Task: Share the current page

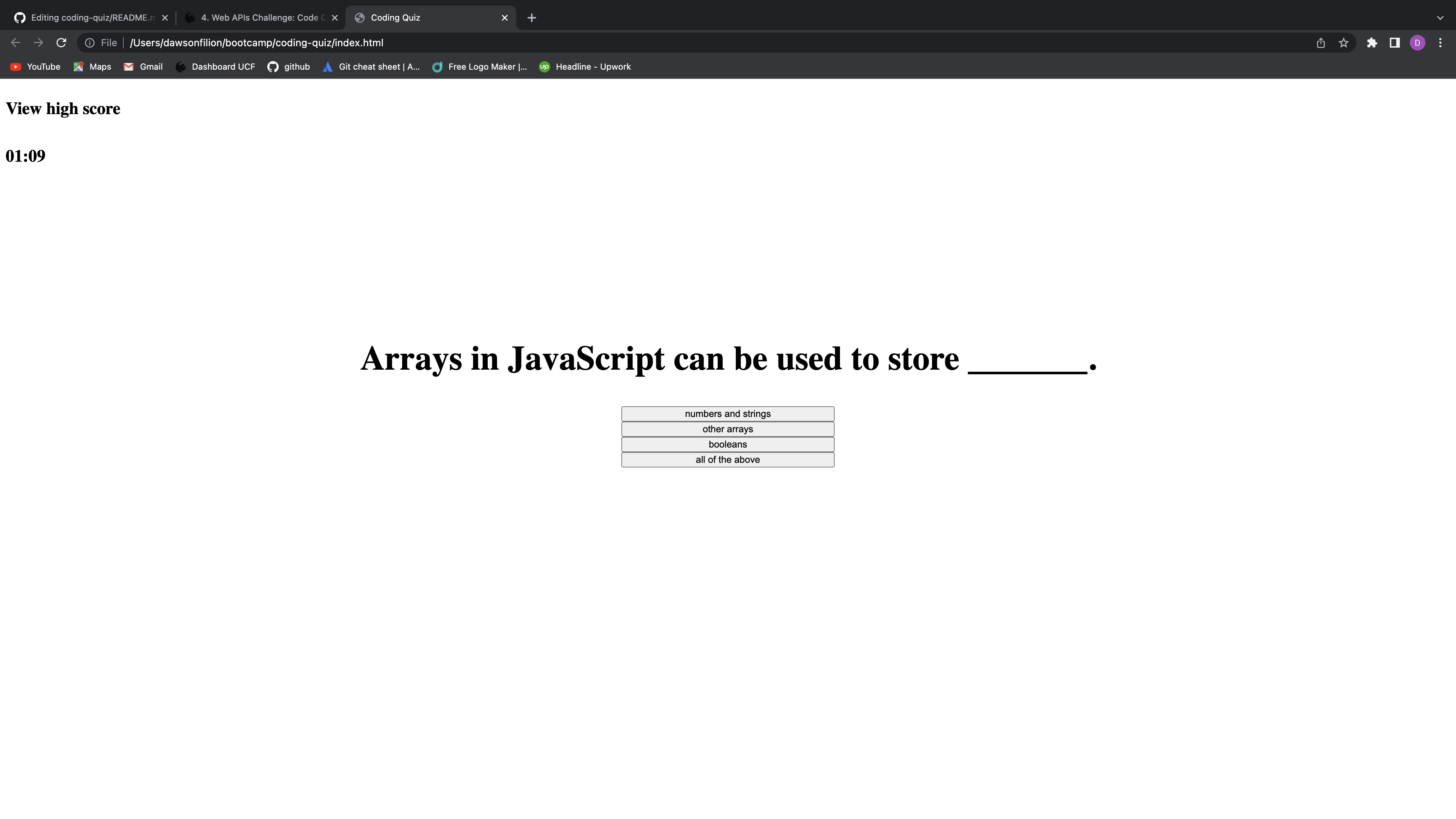Action: (x=1320, y=42)
